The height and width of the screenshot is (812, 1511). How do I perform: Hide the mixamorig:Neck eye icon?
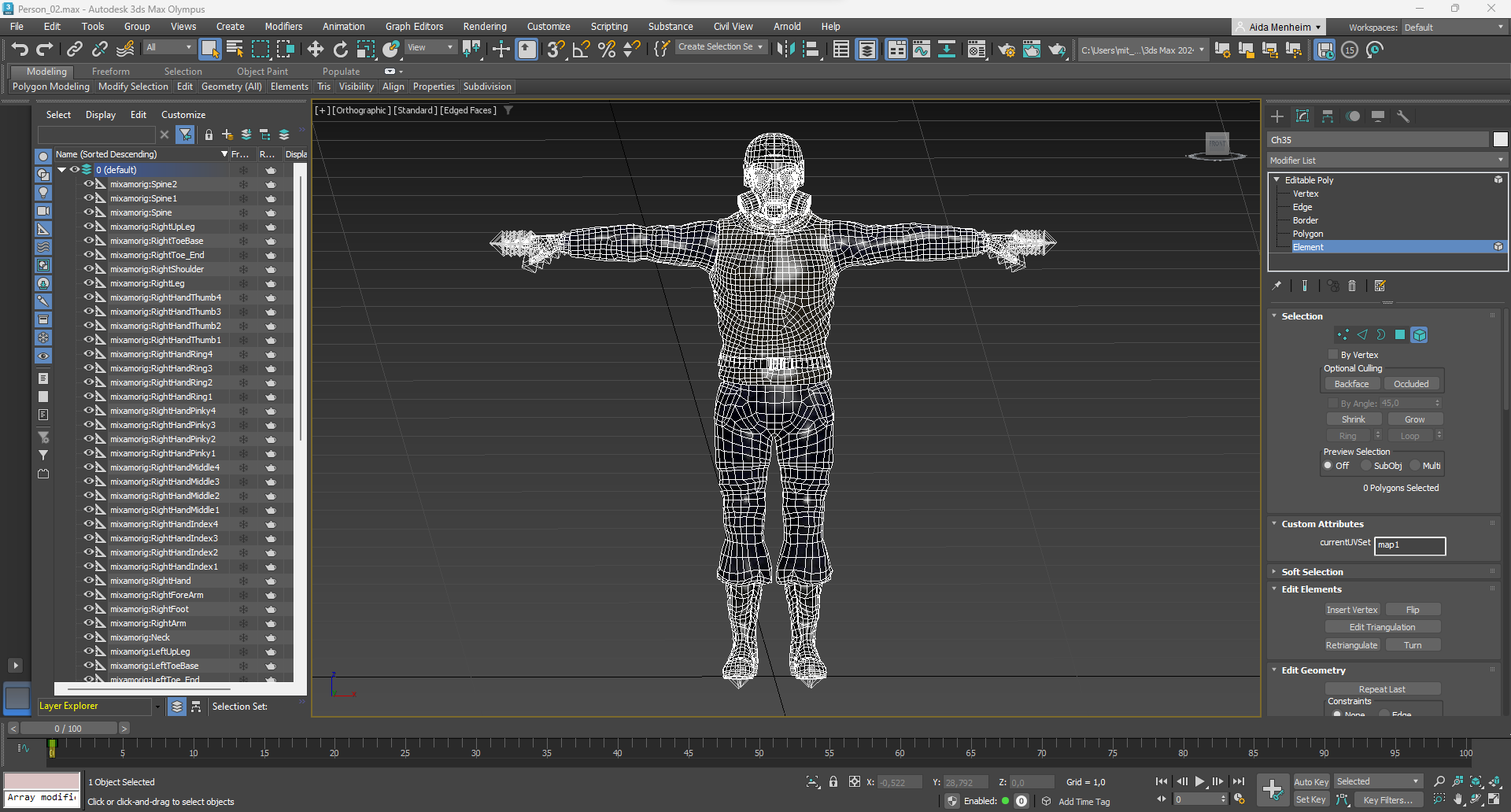click(x=89, y=637)
